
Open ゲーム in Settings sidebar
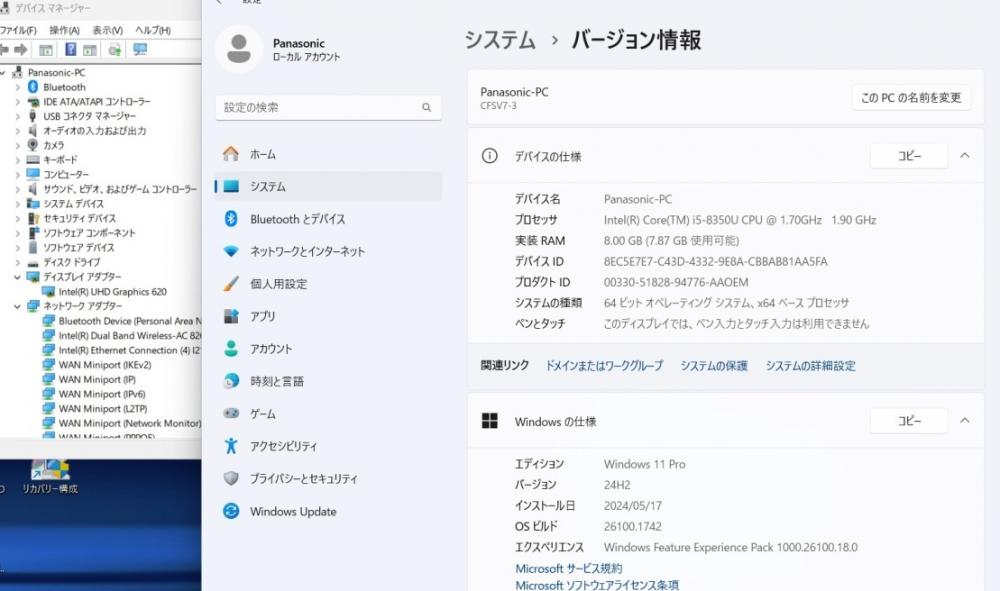(328, 414)
